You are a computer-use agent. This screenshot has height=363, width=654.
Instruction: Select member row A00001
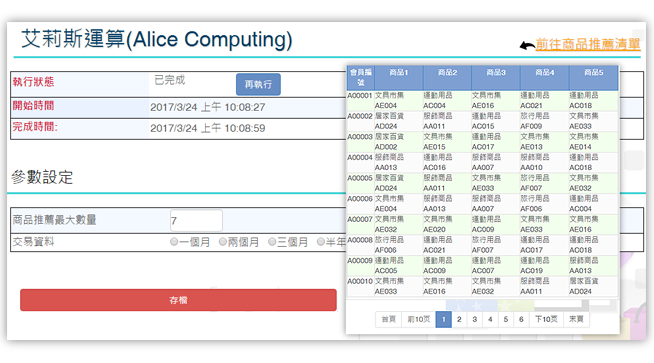(x=482, y=101)
